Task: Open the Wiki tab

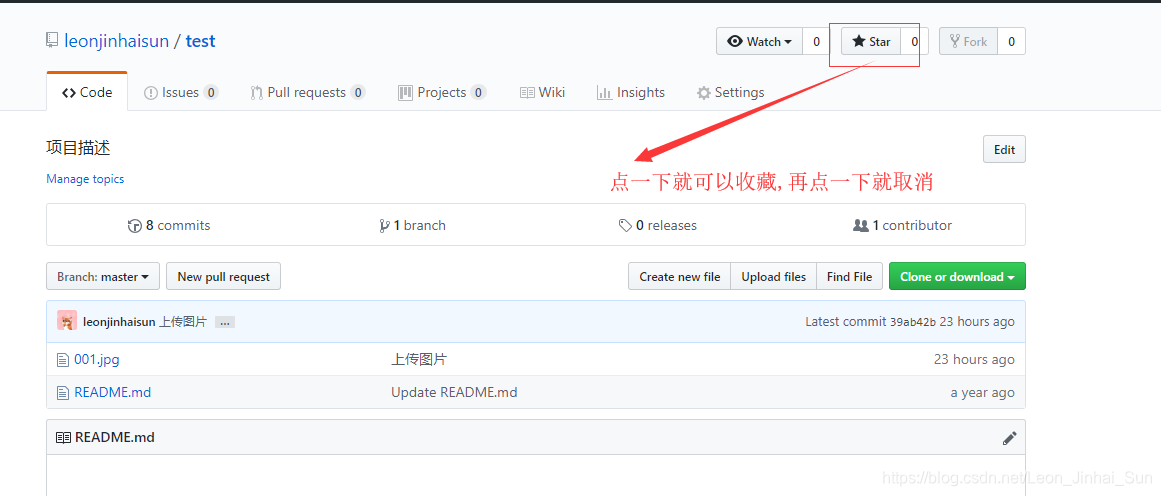Action: (x=543, y=93)
